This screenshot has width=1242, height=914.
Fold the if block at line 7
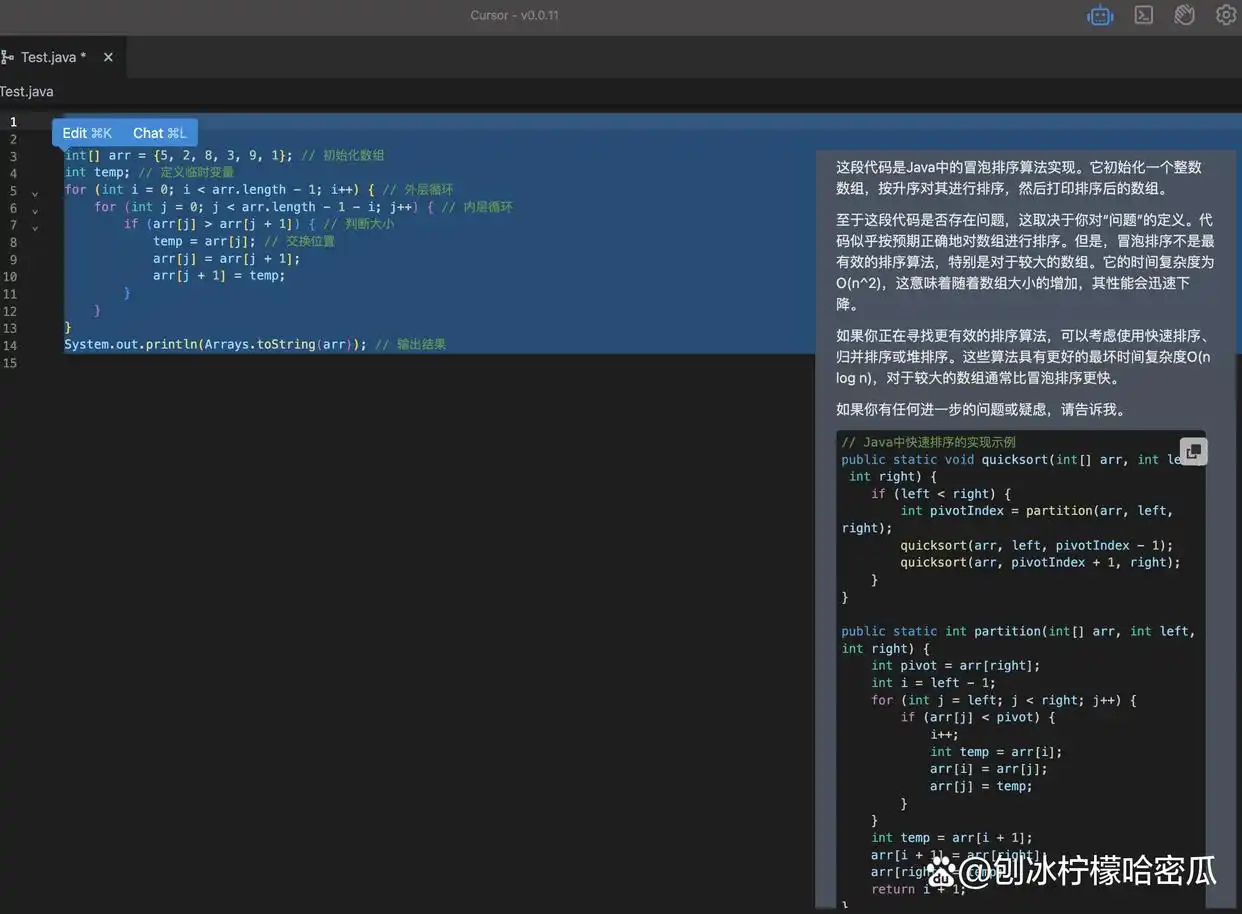pos(35,228)
